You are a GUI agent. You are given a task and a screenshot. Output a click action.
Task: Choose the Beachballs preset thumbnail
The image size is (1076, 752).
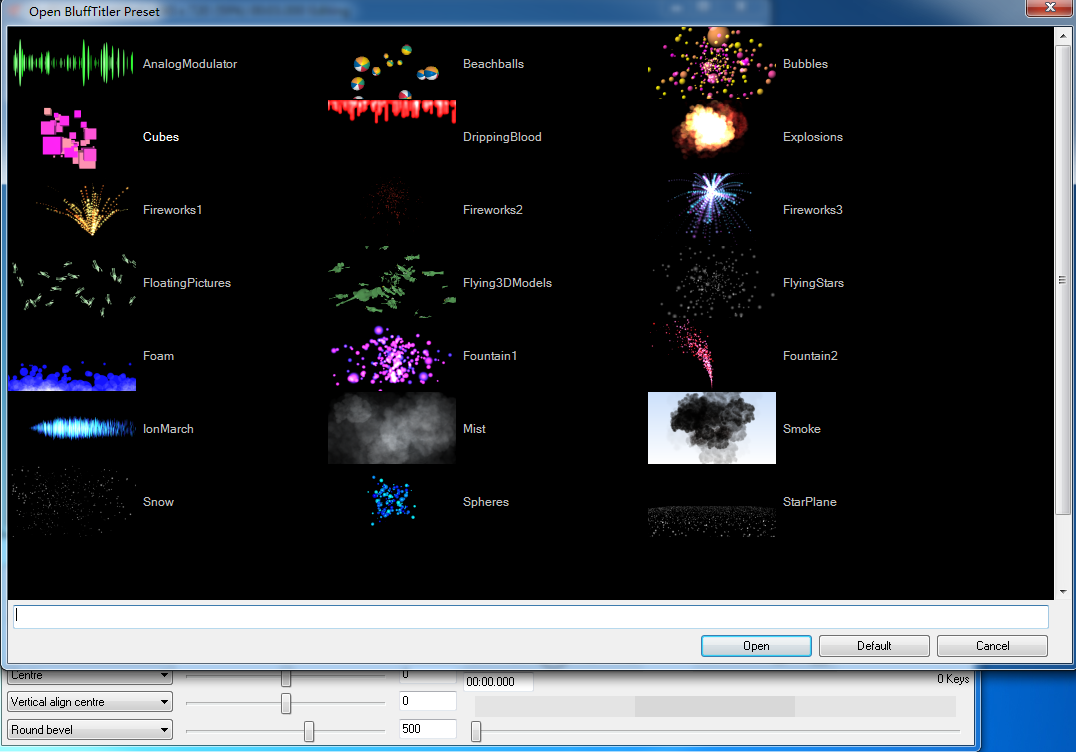pyautogui.click(x=392, y=64)
